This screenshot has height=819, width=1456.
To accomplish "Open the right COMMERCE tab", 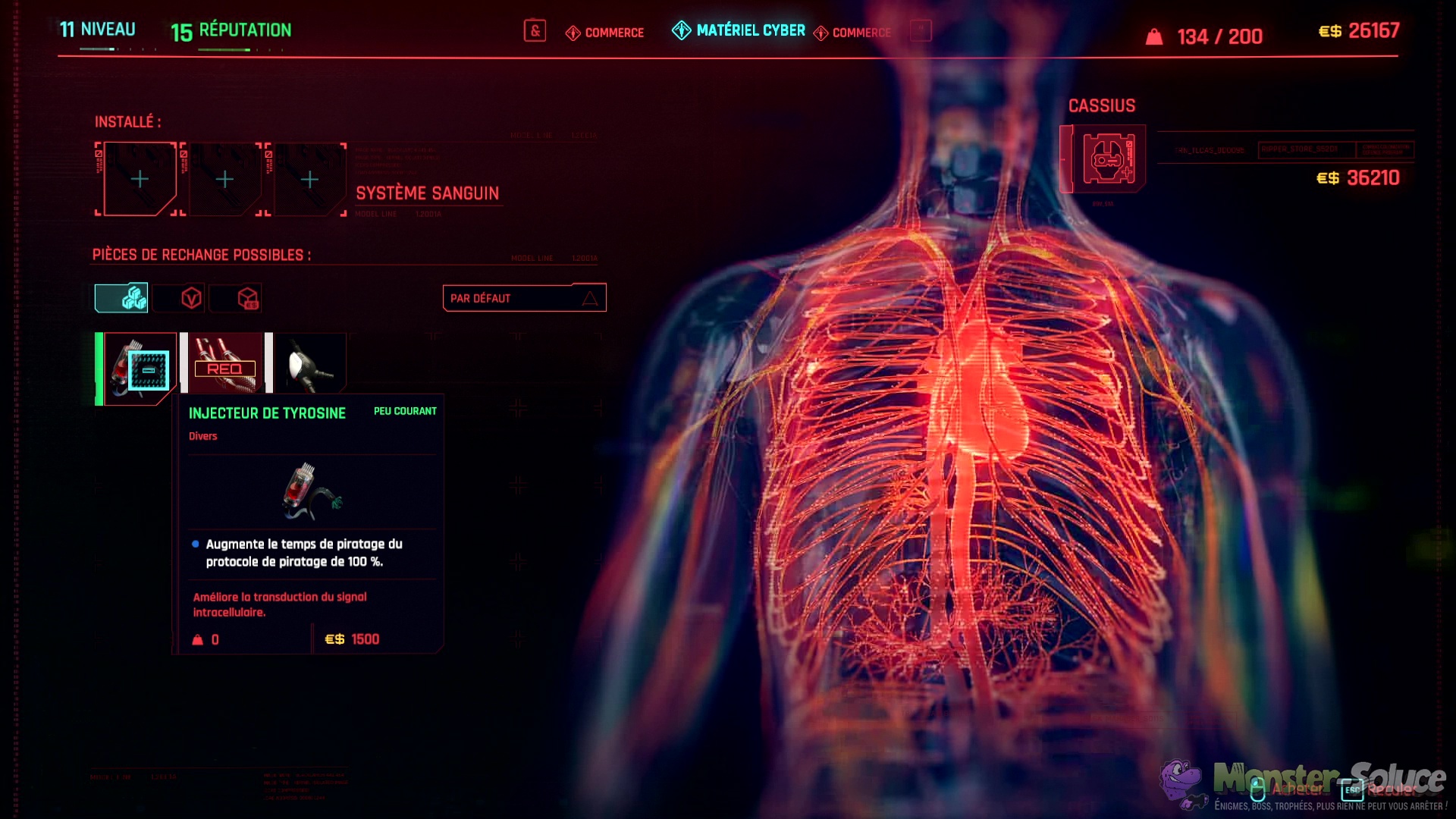I will (x=852, y=33).
